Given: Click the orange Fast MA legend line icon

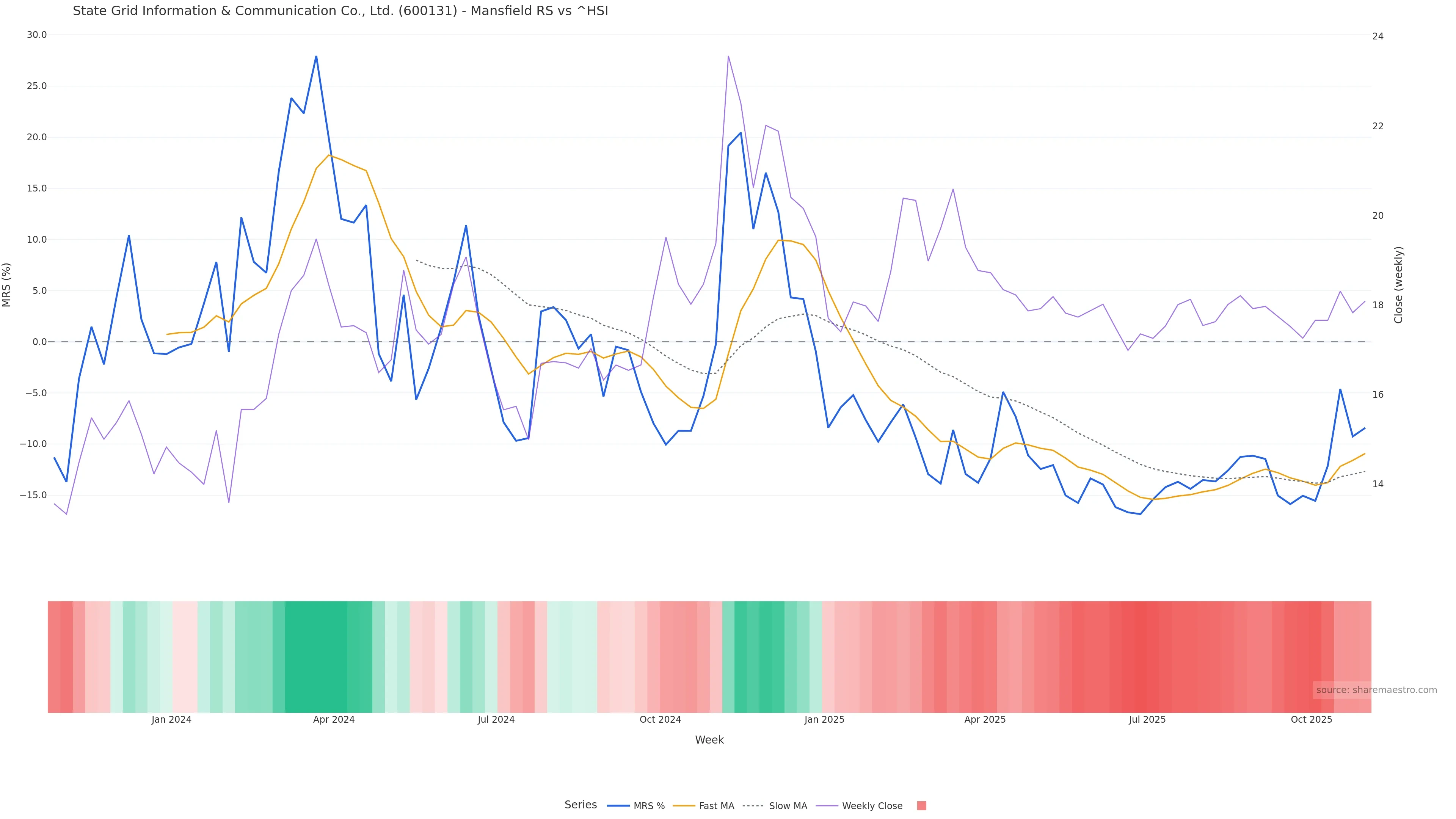Looking at the screenshot, I should pyautogui.click(x=684, y=806).
